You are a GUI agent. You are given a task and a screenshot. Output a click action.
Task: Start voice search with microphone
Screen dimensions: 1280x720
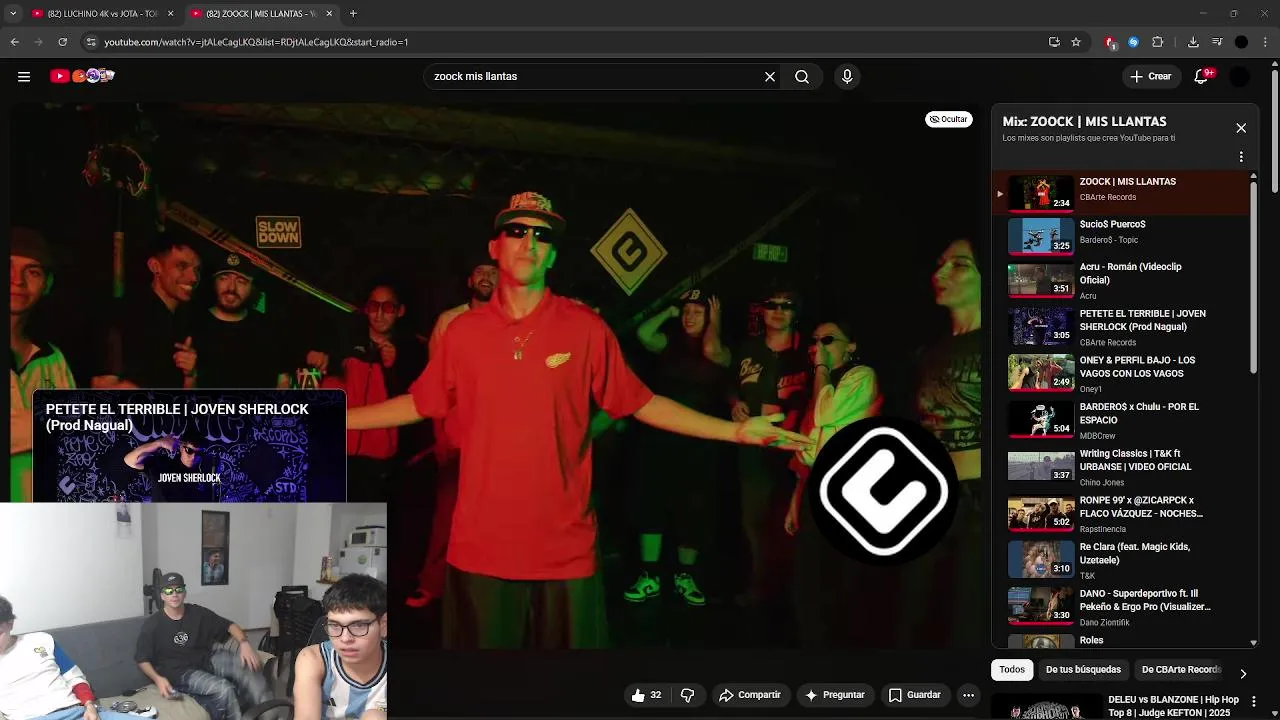847,76
